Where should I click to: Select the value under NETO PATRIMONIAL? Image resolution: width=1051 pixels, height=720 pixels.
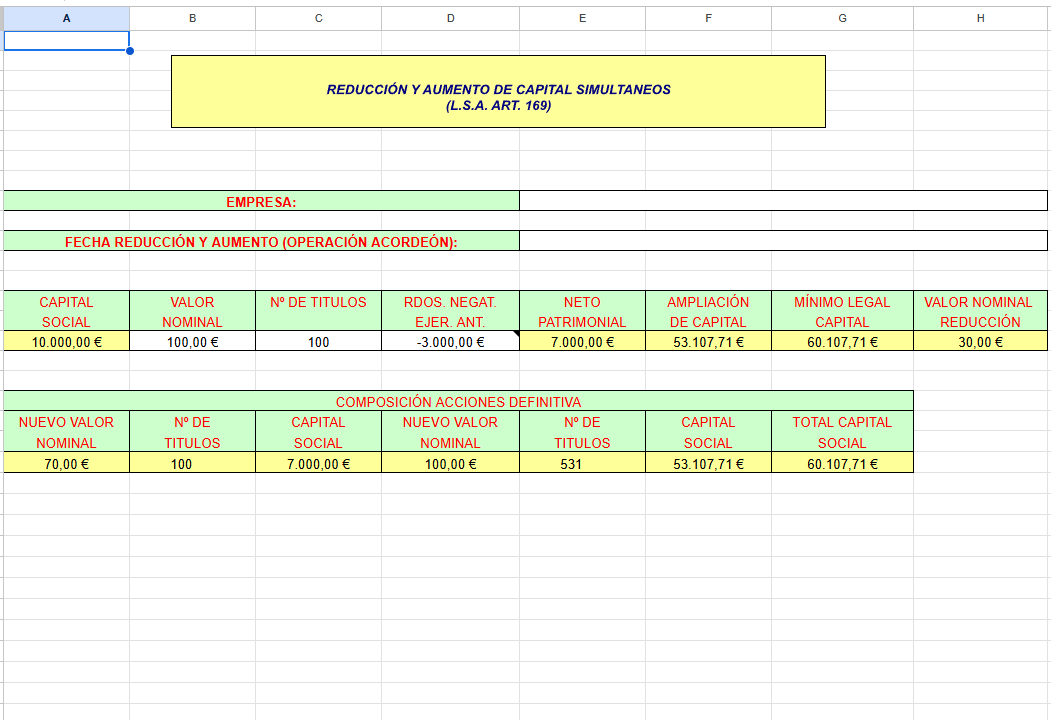click(582, 342)
